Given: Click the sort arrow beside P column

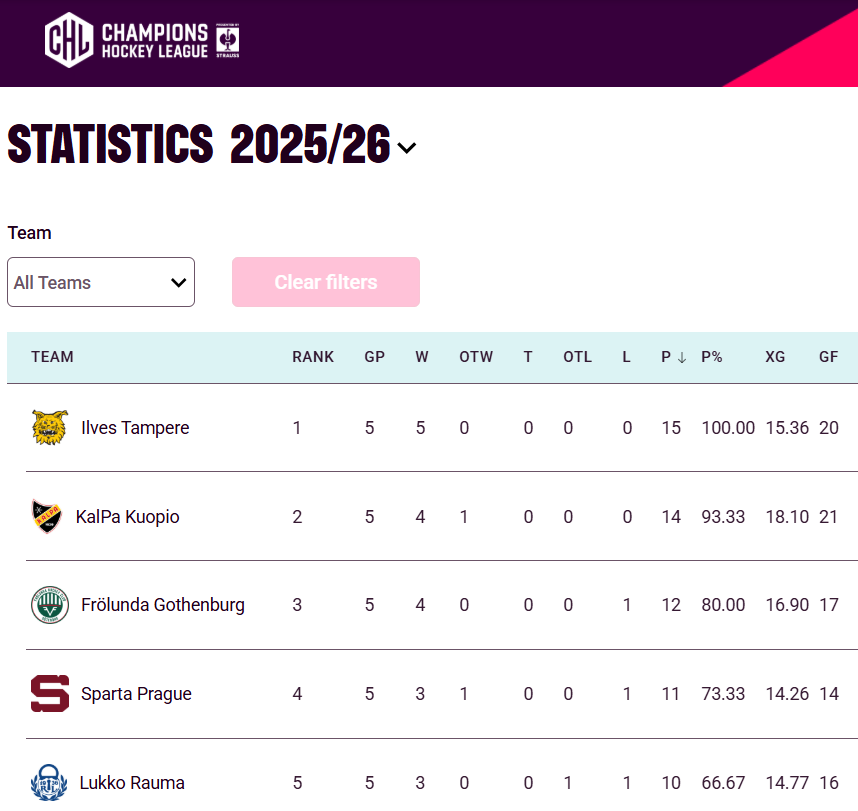Looking at the screenshot, I should coord(681,357).
